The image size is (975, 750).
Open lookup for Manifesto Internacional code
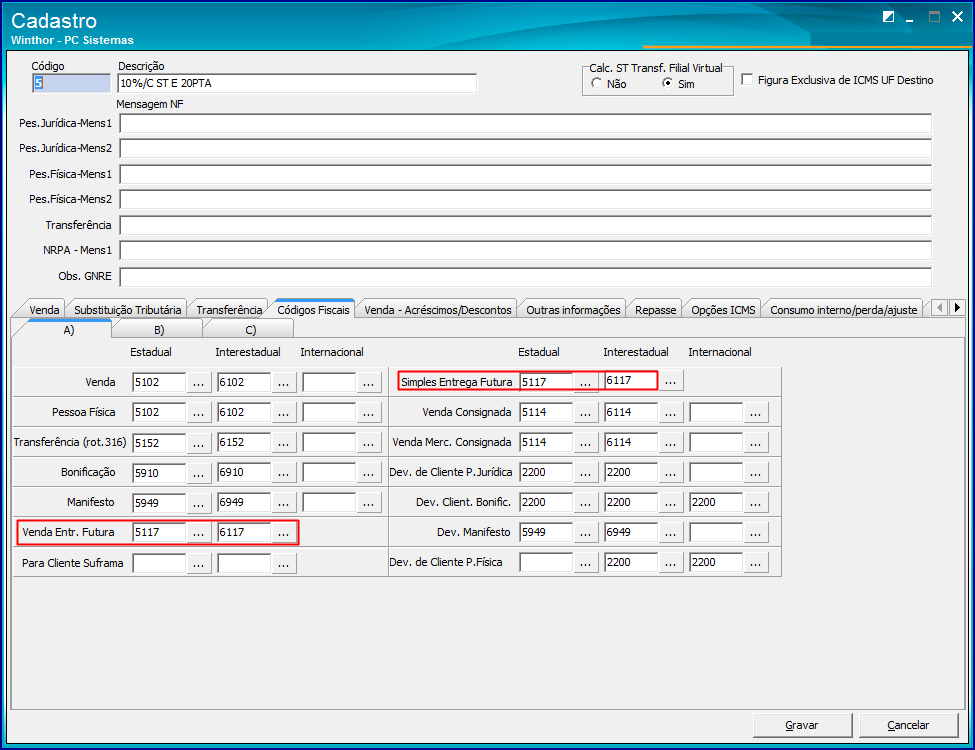369,502
